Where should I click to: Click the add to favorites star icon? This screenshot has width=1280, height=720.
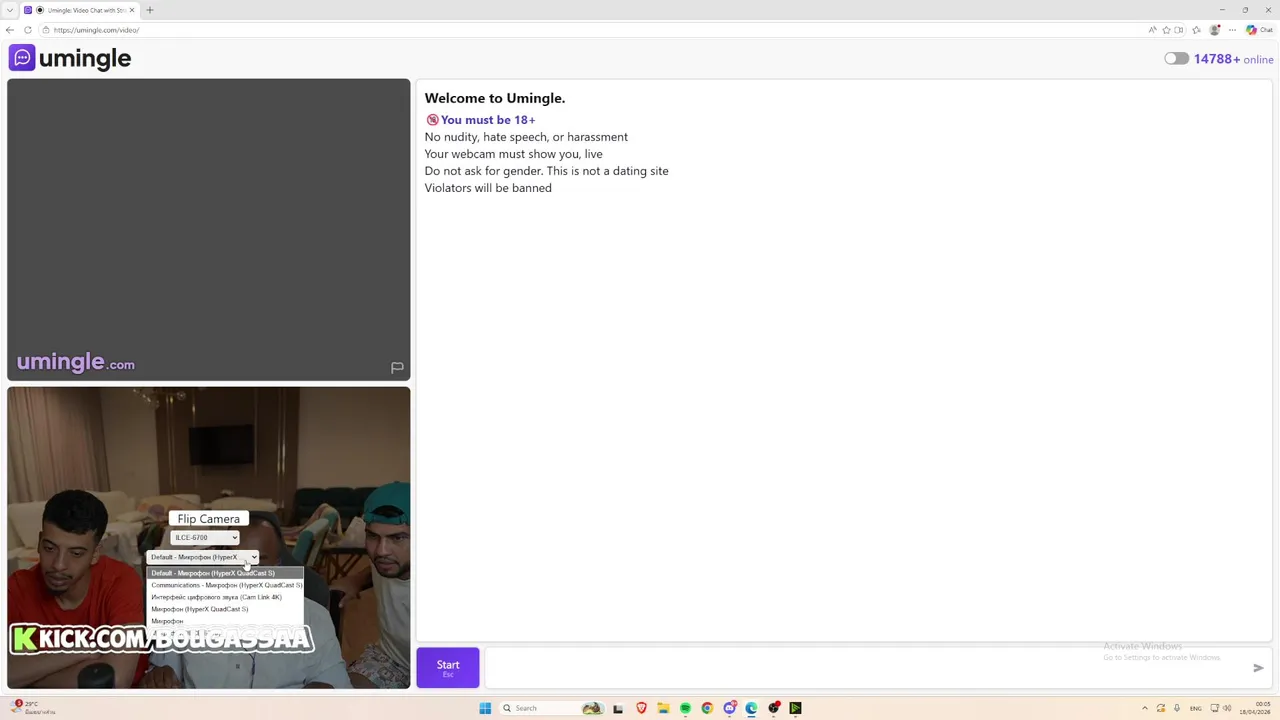click(x=1166, y=30)
